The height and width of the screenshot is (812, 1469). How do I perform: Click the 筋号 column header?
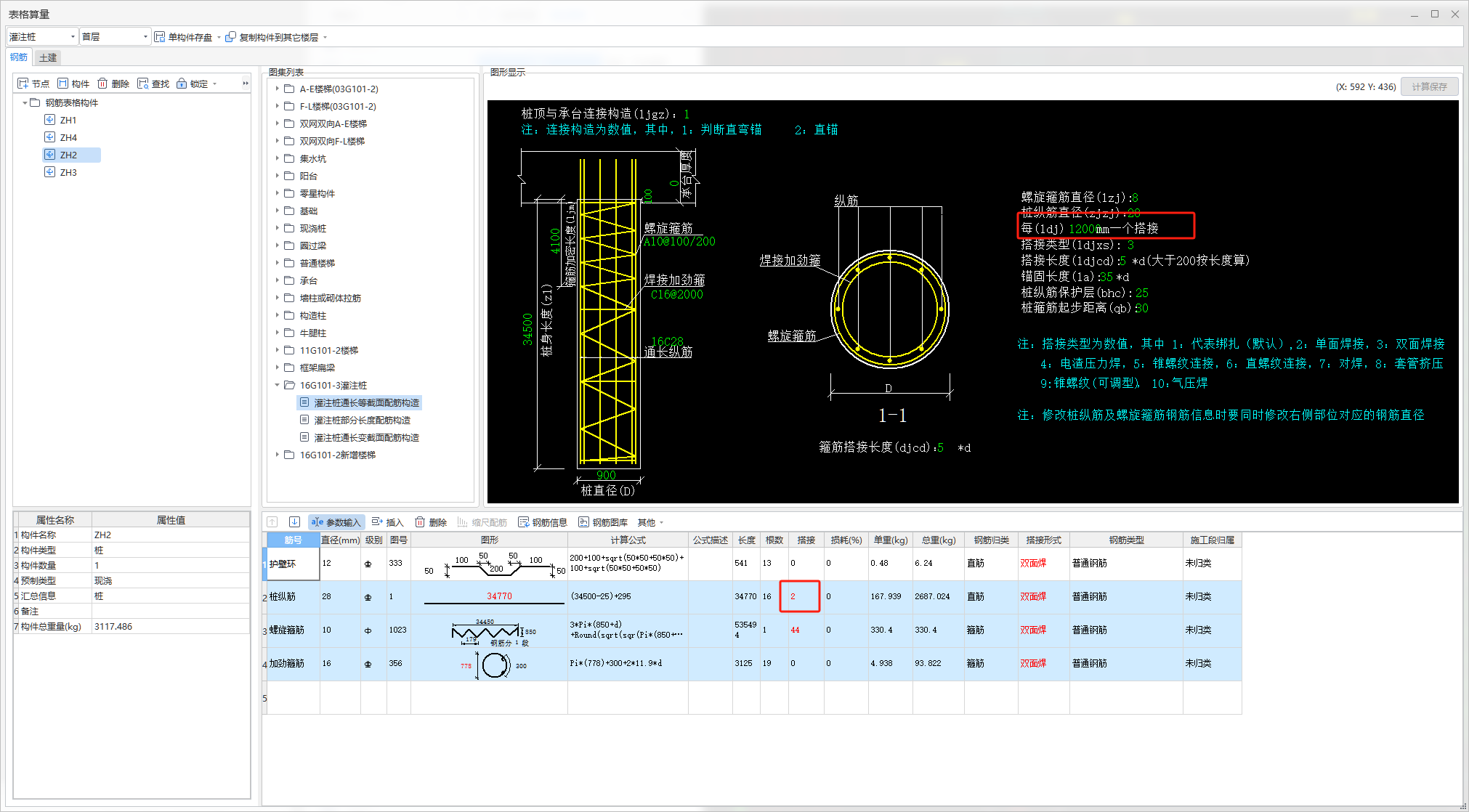click(294, 540)
